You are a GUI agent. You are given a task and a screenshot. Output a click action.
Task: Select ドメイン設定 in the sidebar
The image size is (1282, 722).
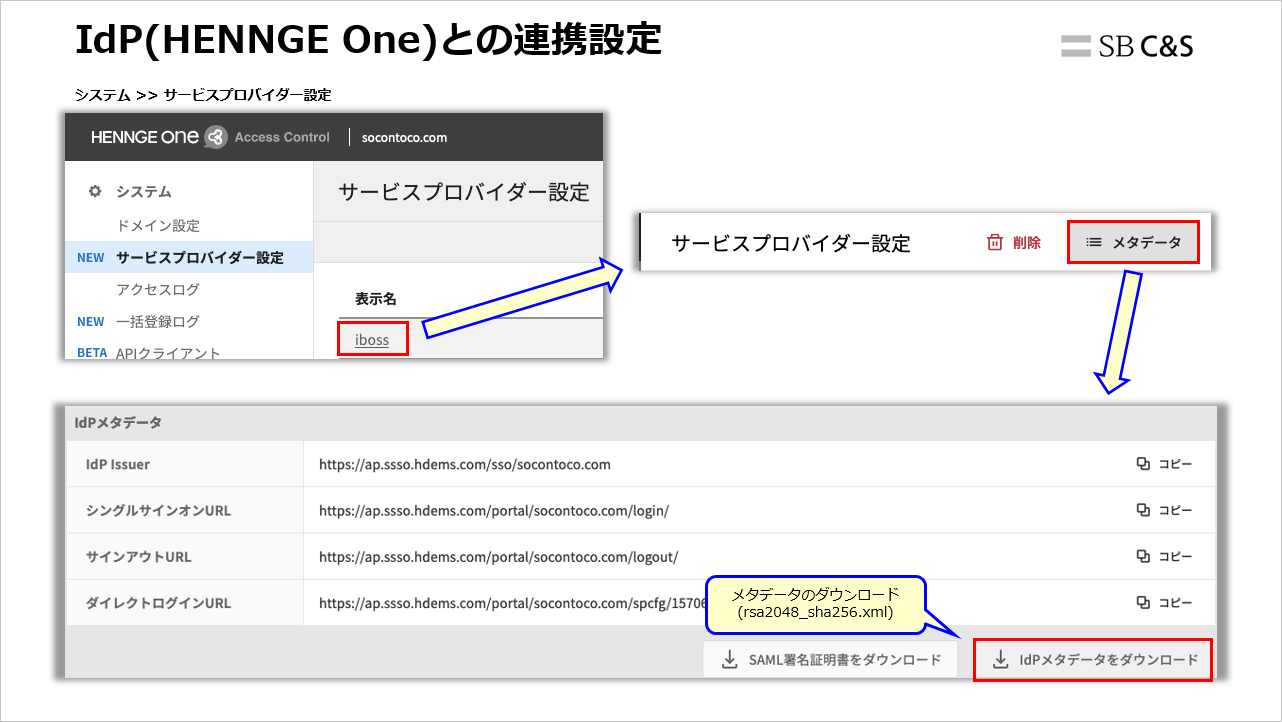point(158,225)
